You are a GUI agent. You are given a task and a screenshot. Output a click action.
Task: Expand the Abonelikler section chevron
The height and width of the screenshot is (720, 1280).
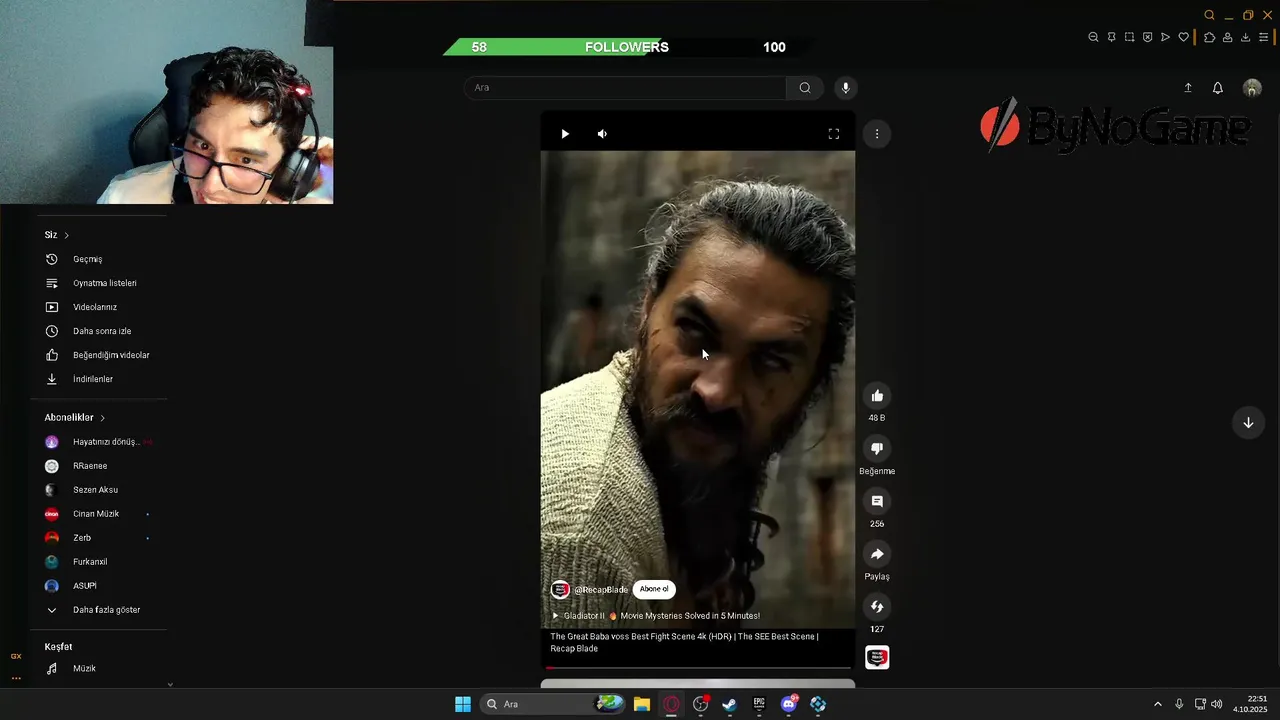[102, 418]
